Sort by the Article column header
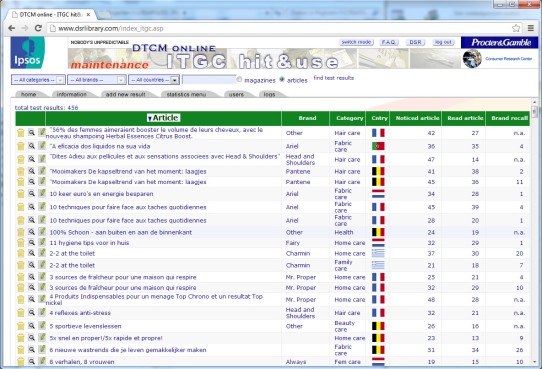 163,118
